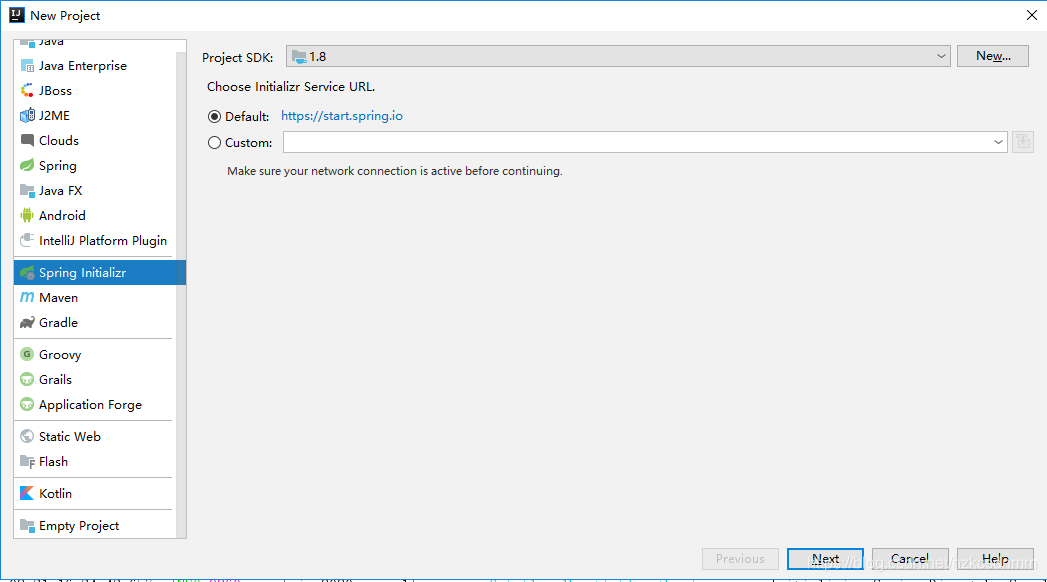Click the Empty Project folder icon
Viewport: 1047px width, 582px height.
pos(27,525)
